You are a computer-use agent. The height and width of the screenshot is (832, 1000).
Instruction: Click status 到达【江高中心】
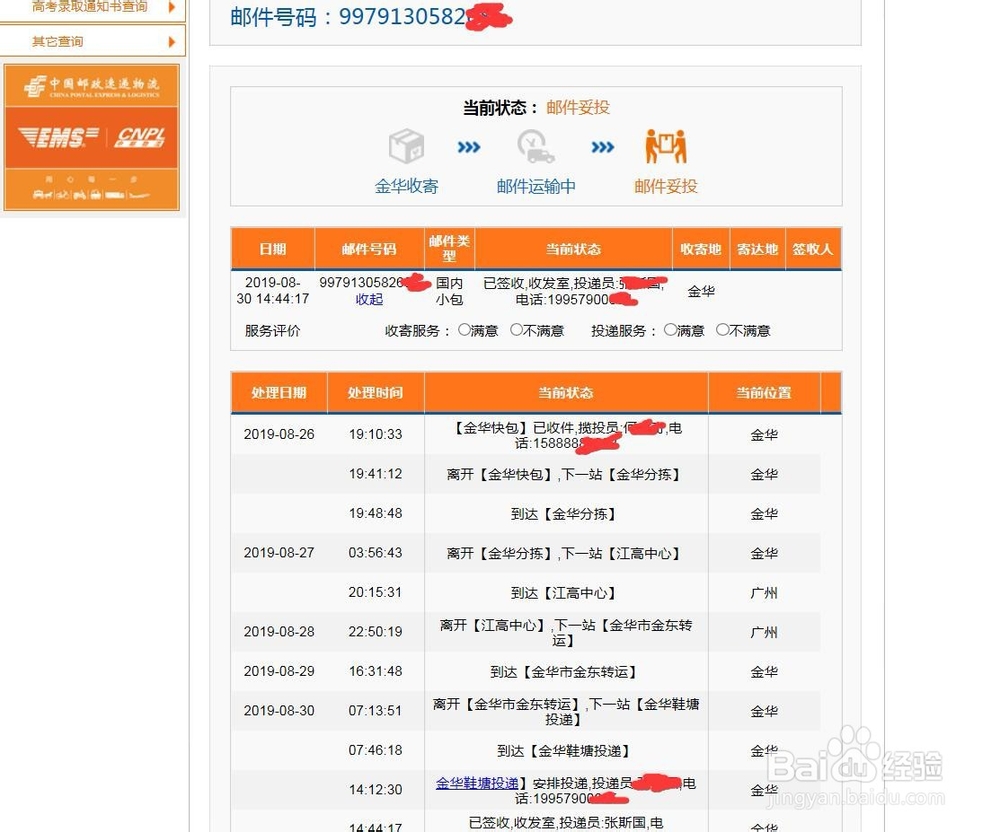563,593
